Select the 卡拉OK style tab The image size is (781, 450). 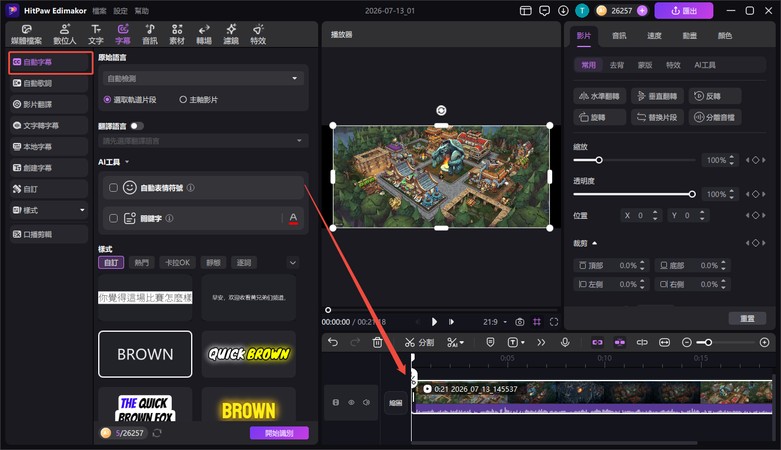(178, 263)
